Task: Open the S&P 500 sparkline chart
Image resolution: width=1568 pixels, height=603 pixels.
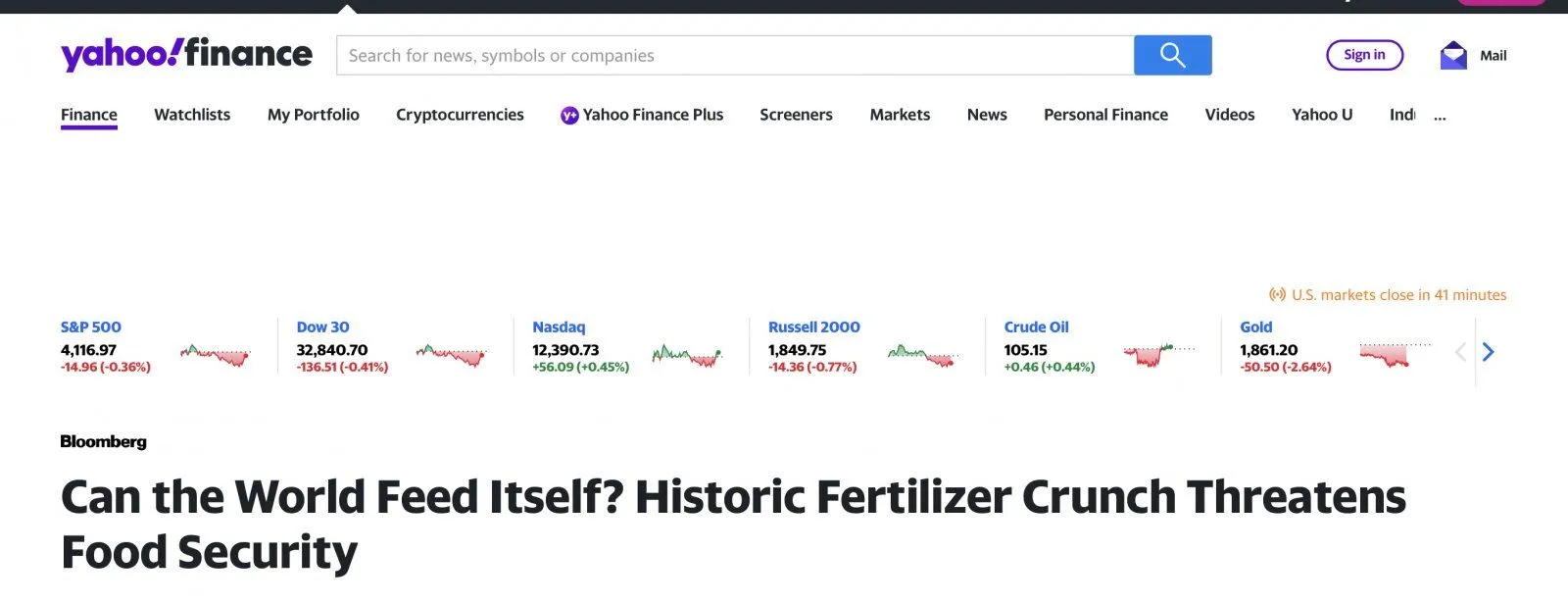Action: point(216,354)
